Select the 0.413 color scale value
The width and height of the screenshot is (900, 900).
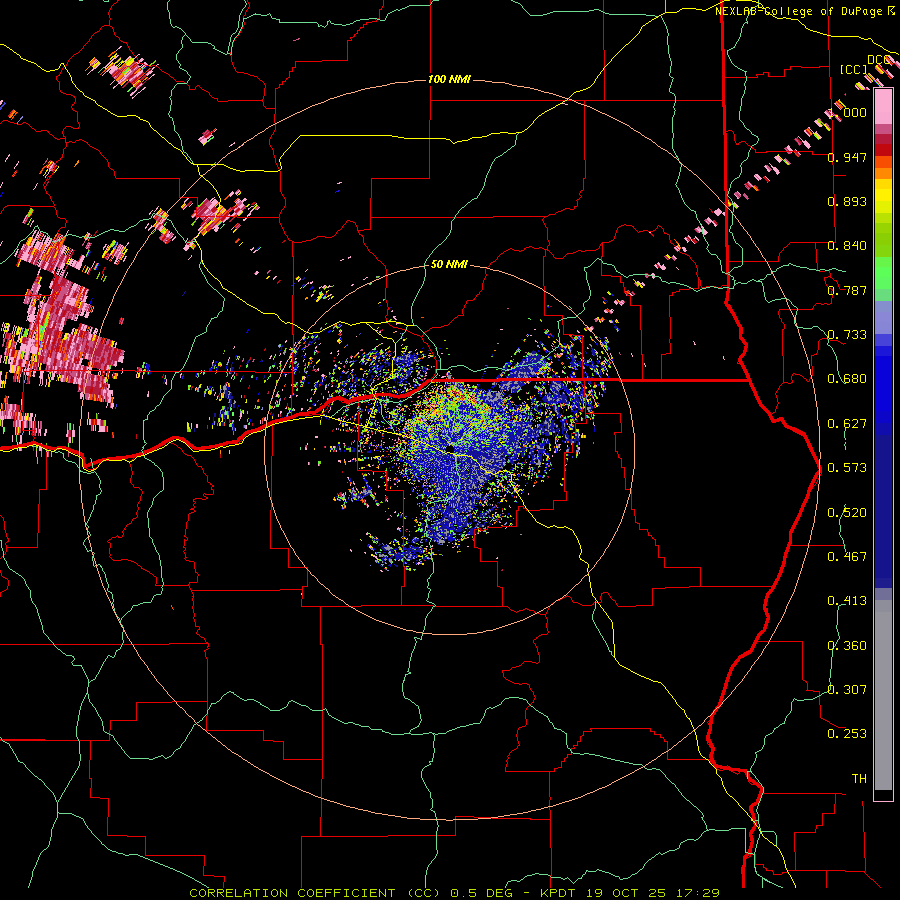tap(847, 601)
